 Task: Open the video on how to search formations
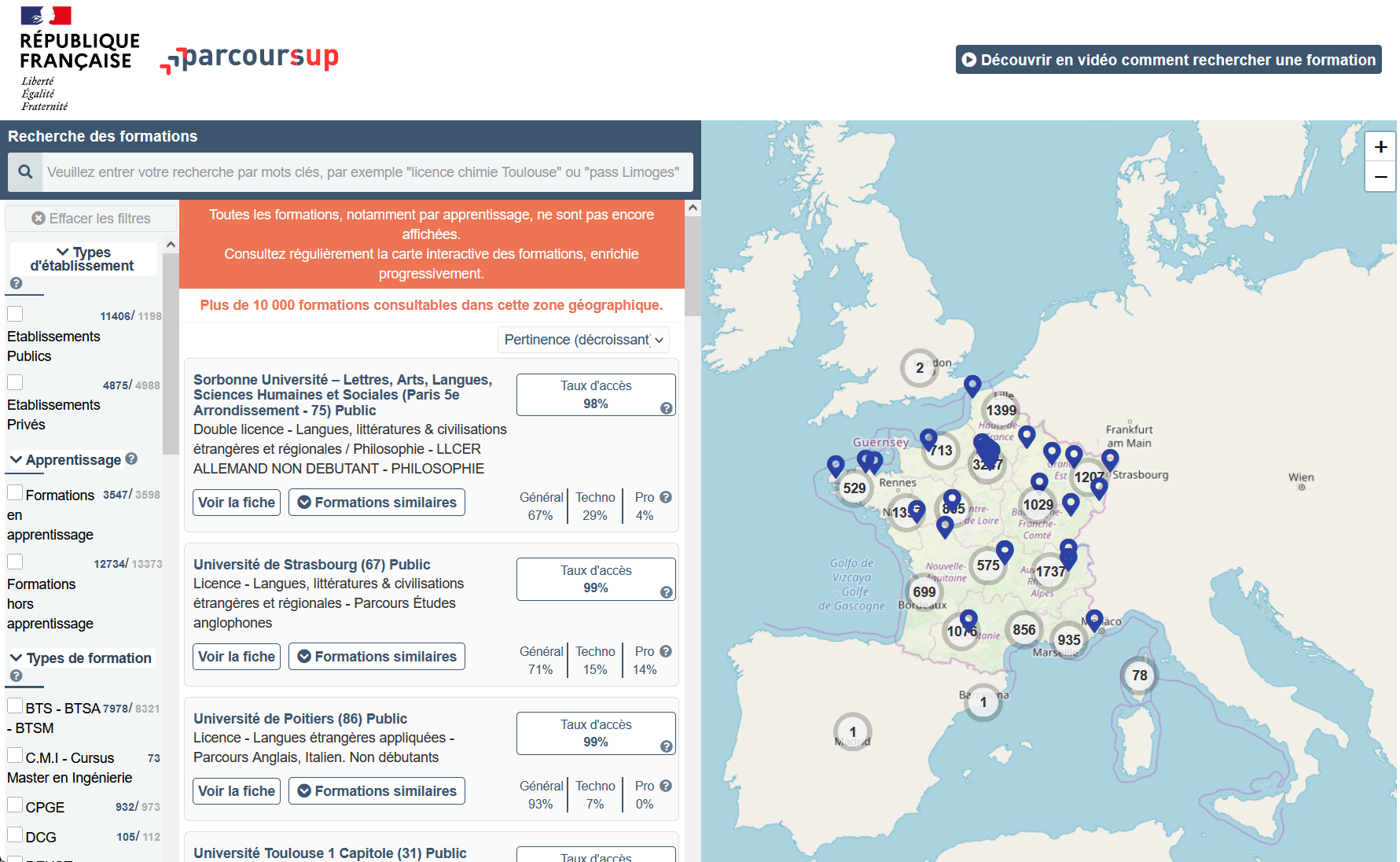click(1168, 60)
